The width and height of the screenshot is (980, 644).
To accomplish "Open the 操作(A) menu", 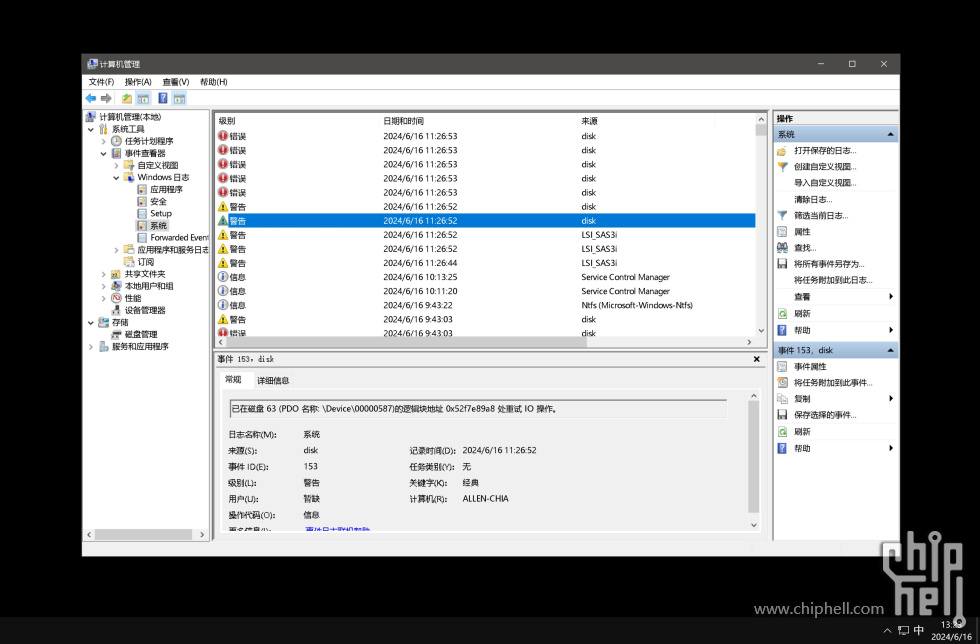I will coord(138,82).
